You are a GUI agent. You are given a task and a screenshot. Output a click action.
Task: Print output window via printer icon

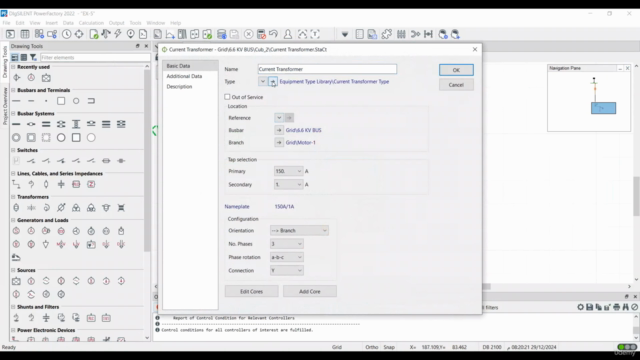click(x=616, y=307)
